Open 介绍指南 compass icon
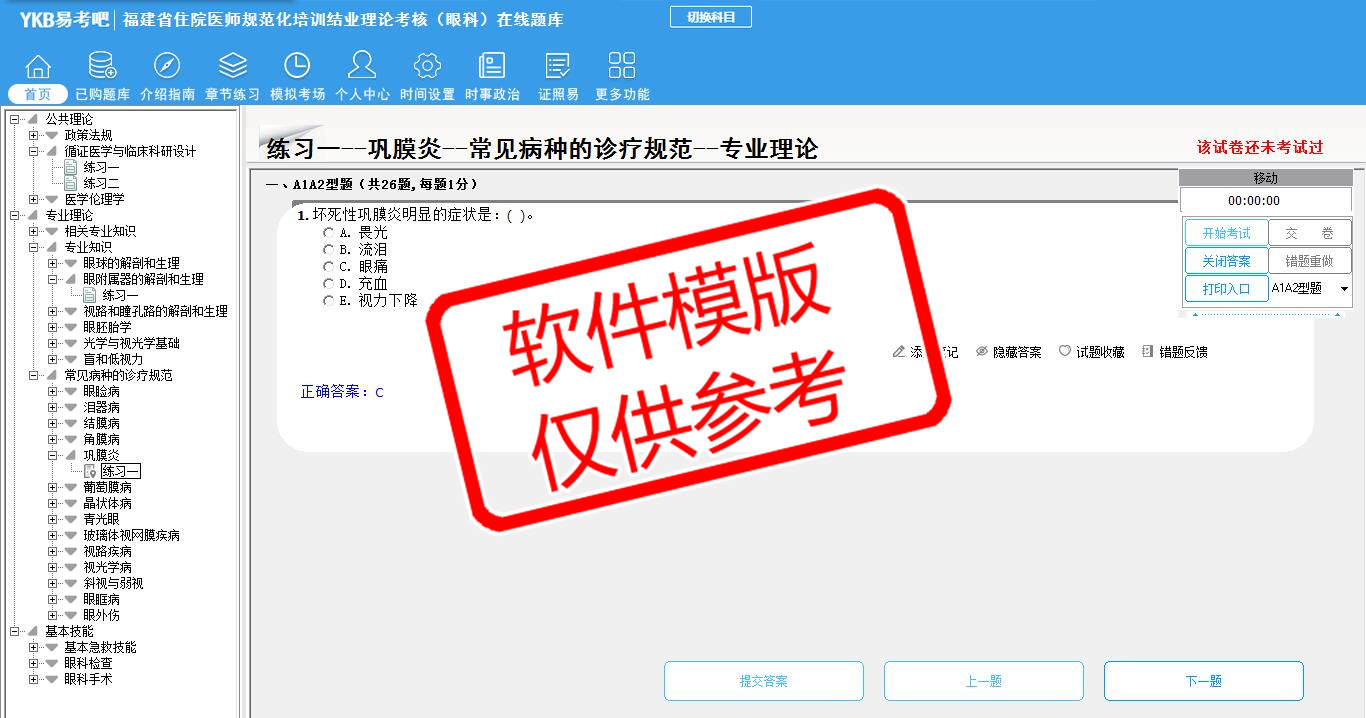1366x718 pixels. [x=167, y=67]
